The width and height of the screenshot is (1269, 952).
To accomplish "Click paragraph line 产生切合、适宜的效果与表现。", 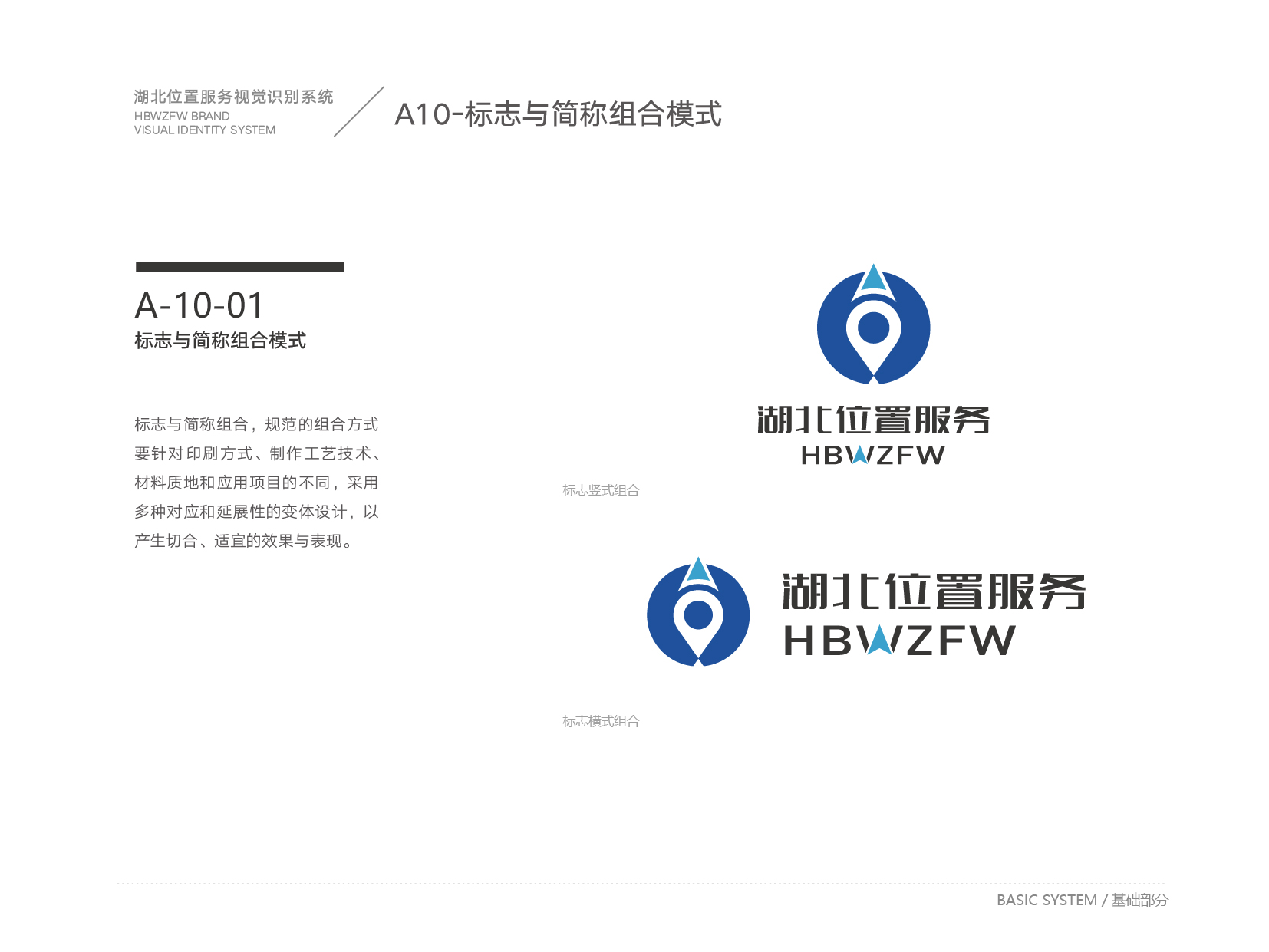I will [x=245, y=541].
